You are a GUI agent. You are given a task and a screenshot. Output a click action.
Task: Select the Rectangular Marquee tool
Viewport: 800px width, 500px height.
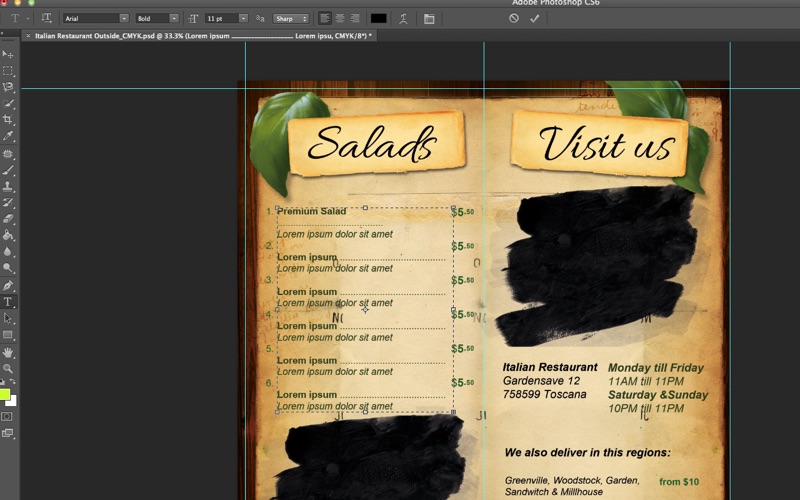tap(8, 70)
